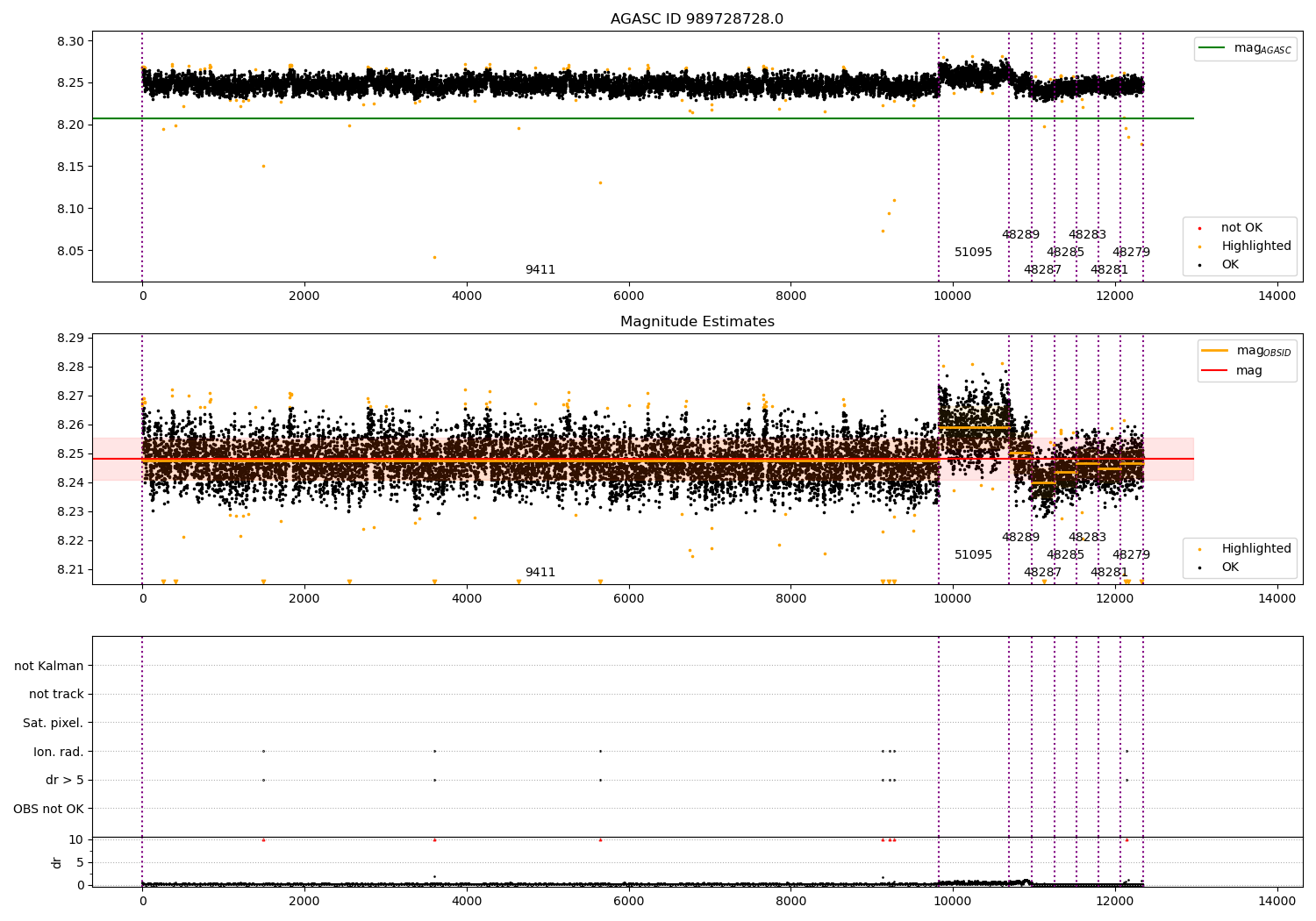Click red 'mag' legend entry in middle plot
This screenshot has width=1316, height=921.
point(1232,370)
